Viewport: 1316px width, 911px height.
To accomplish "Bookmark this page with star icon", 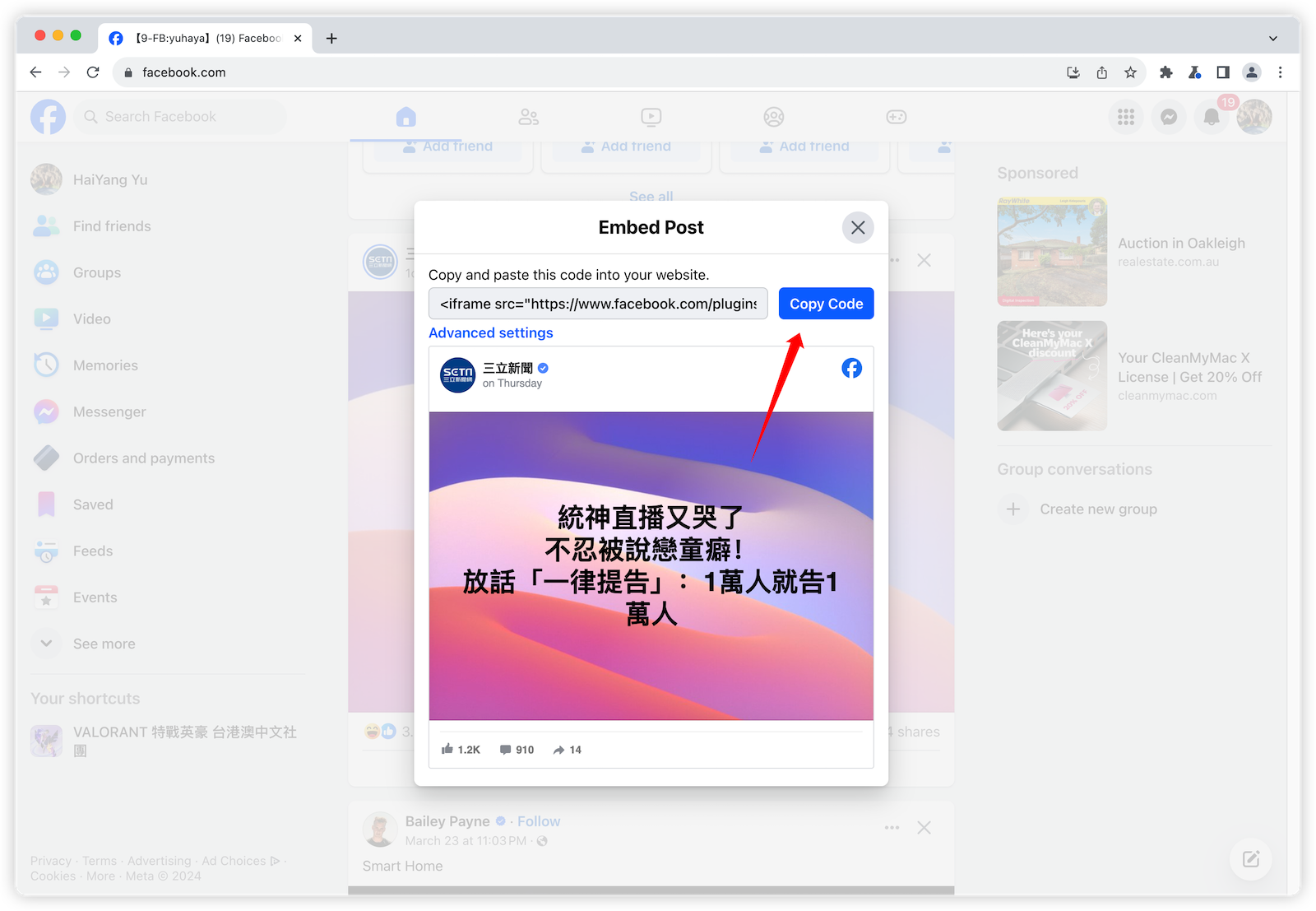I will pos(1130,72).
